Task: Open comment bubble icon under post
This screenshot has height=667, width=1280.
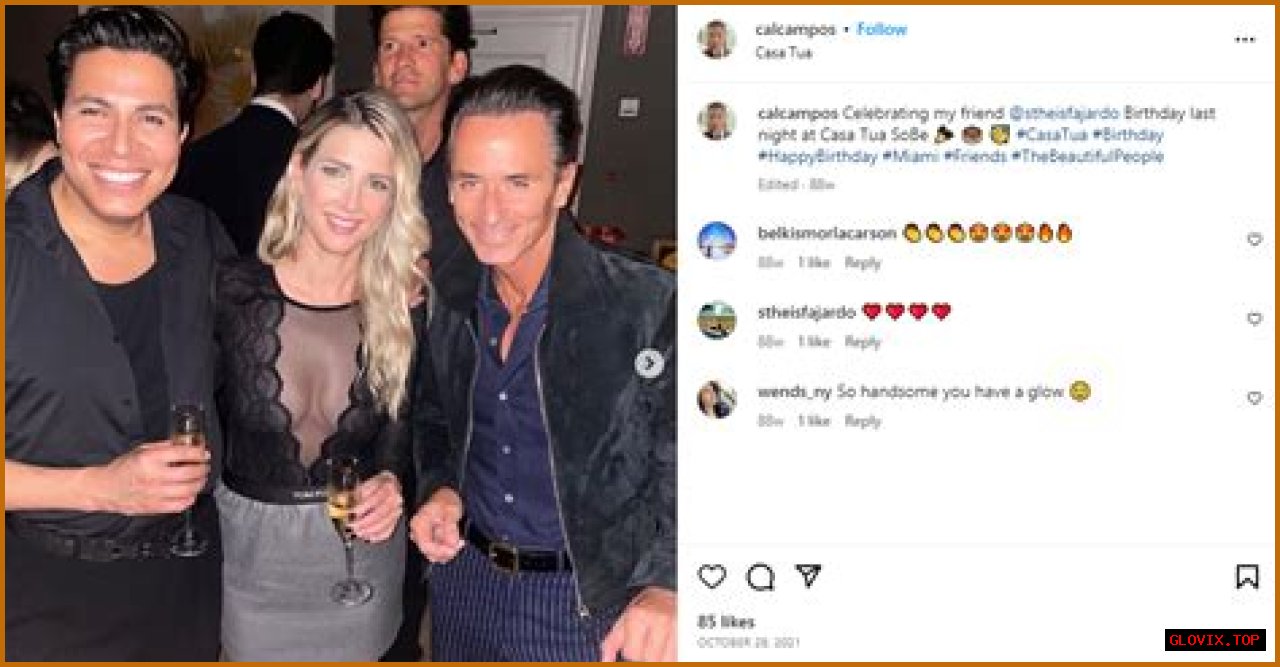Action: [760, 577]
